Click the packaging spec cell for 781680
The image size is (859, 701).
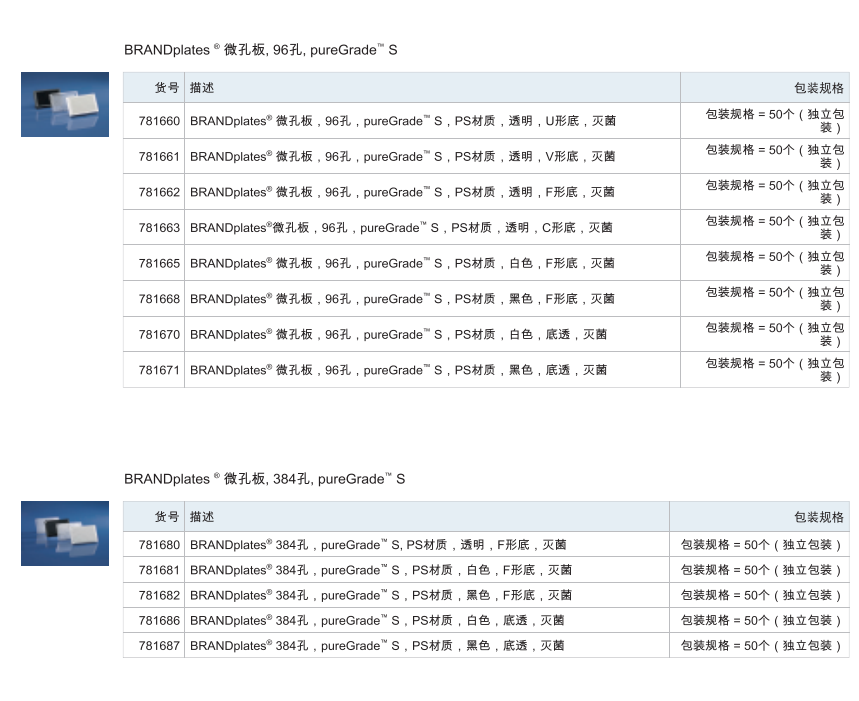761,545
